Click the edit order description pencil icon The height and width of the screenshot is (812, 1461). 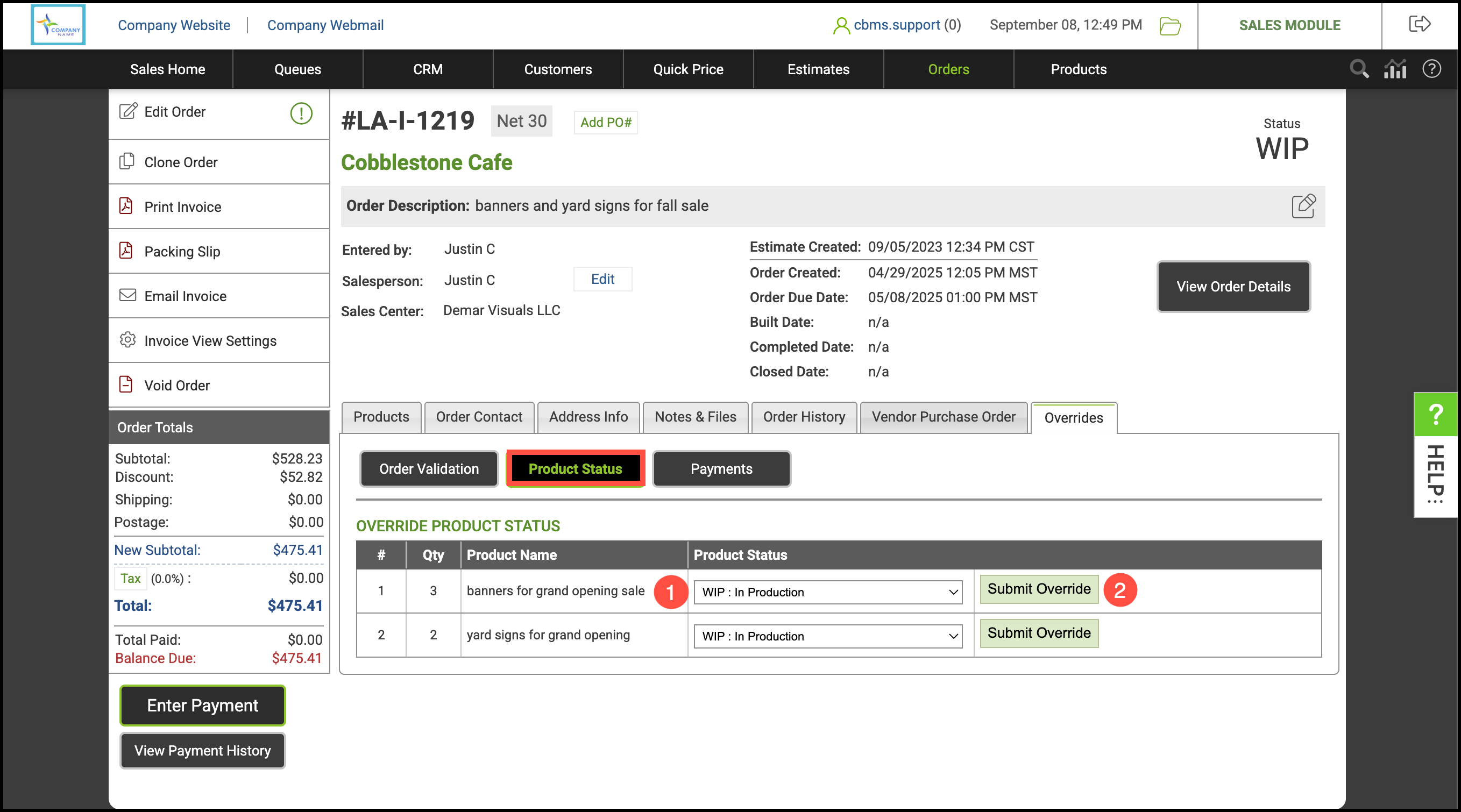pyautogui.click(x=1303, y=206)
